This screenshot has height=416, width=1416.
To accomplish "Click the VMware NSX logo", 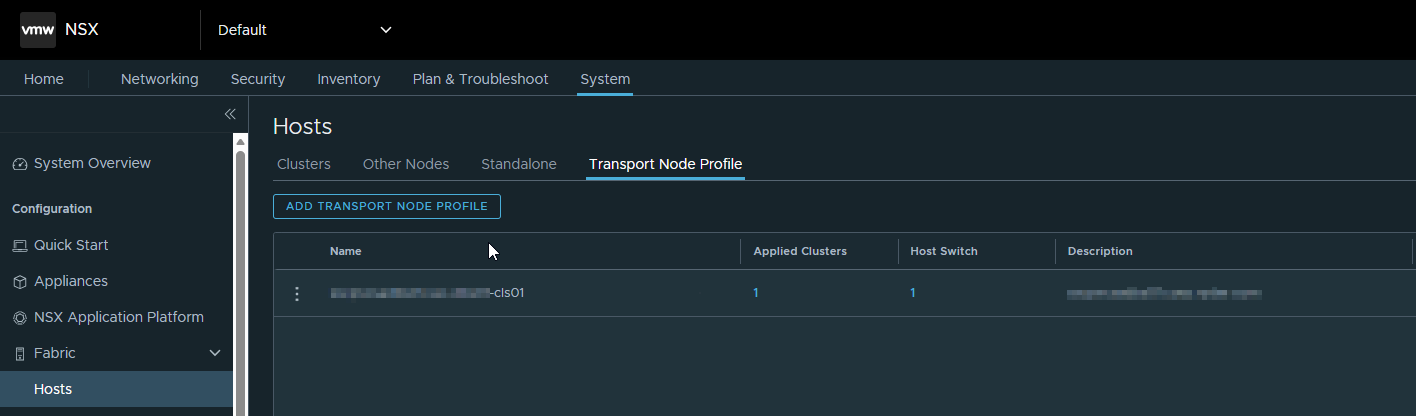I will tap(38, 30).
